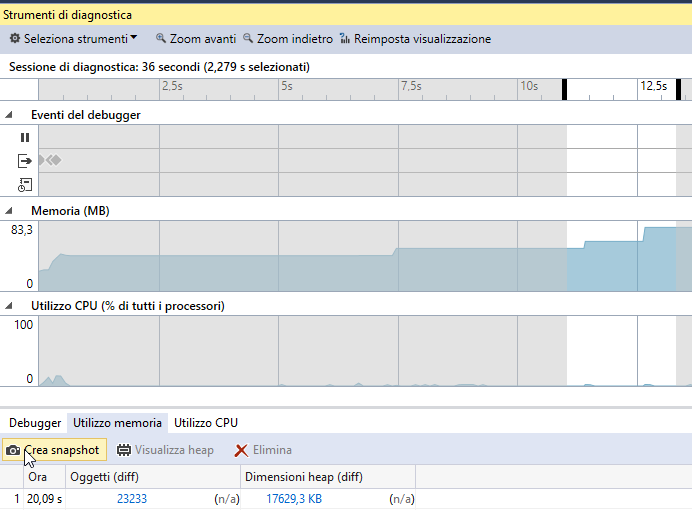Click the memory graph's highlighted blue selected region
The width and height of the screenshot is (692, 510).
pyautogui.click(x=621, y=266)
